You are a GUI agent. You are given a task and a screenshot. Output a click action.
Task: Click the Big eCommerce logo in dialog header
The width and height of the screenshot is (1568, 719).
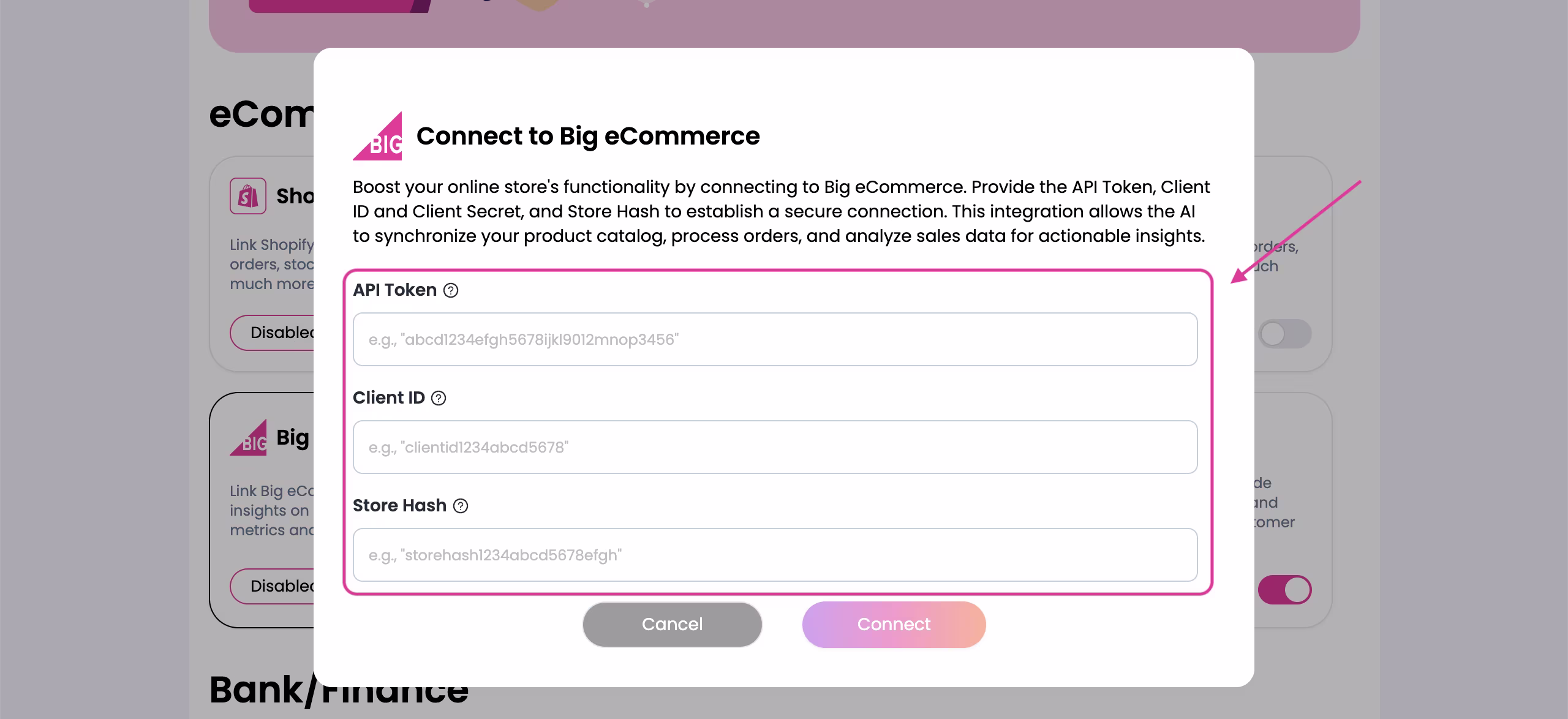378,137
